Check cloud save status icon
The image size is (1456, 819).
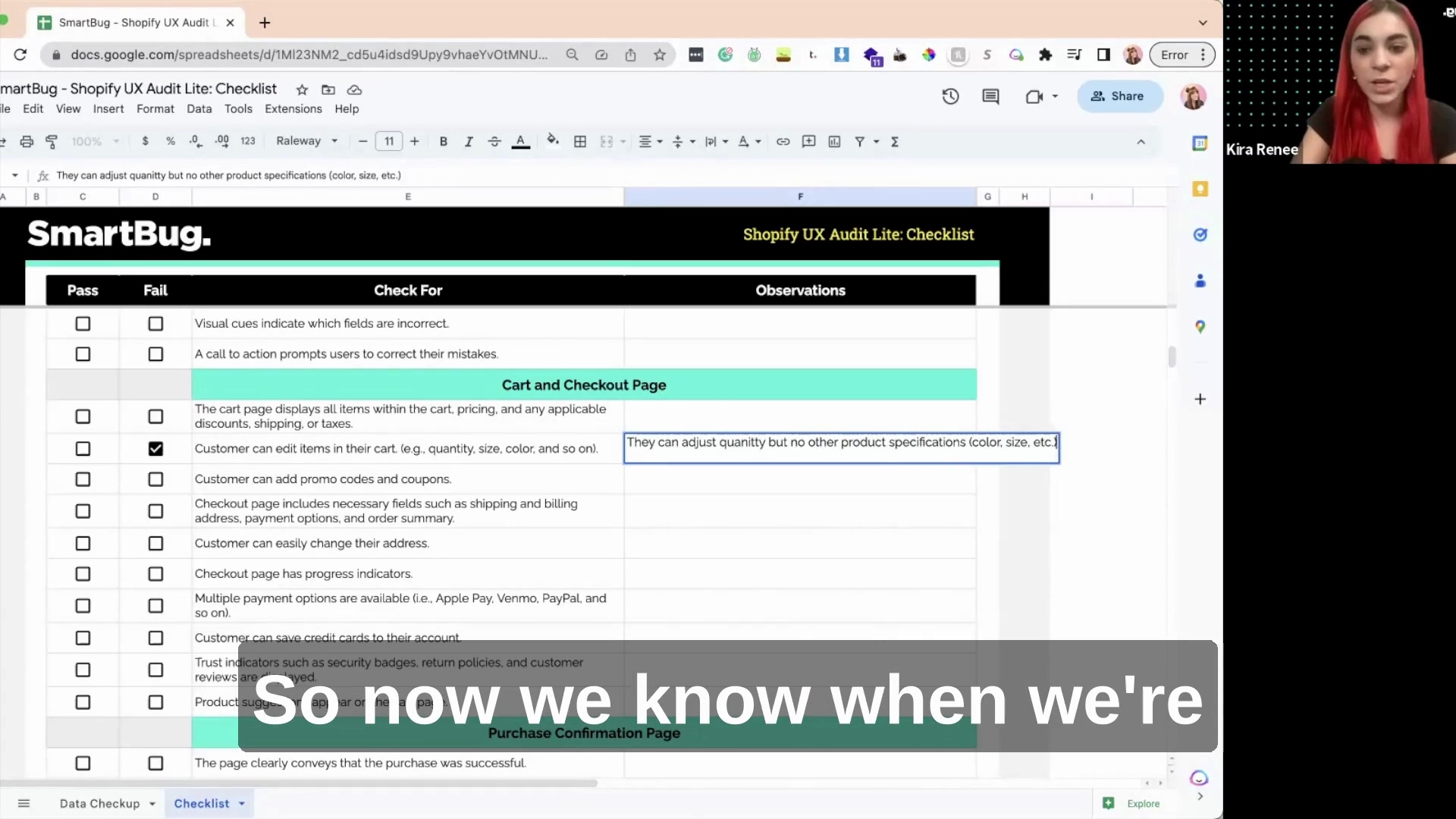point(354,89)
